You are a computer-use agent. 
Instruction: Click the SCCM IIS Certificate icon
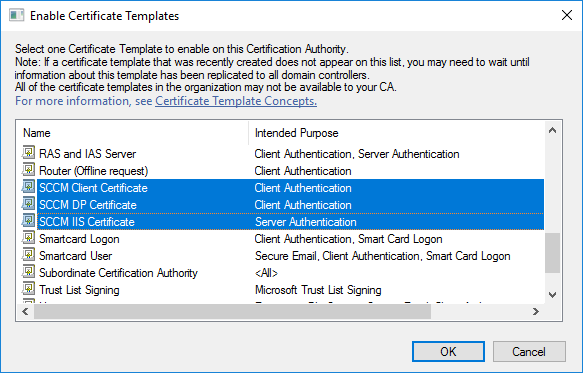tap(28, 221)
